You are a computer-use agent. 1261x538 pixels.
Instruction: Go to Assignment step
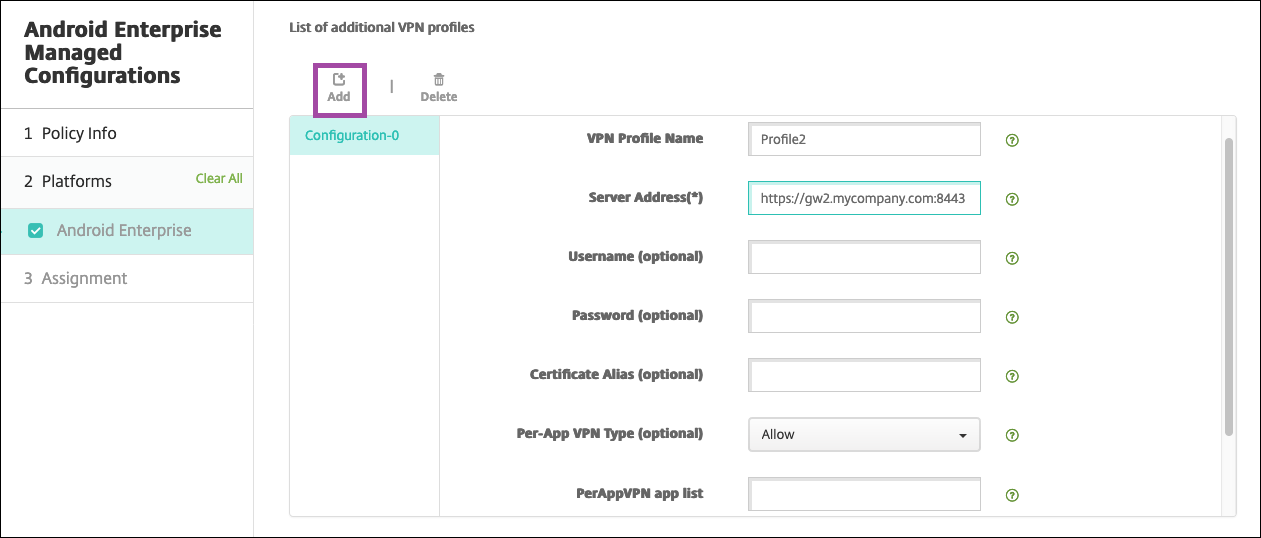pos(76,278)
